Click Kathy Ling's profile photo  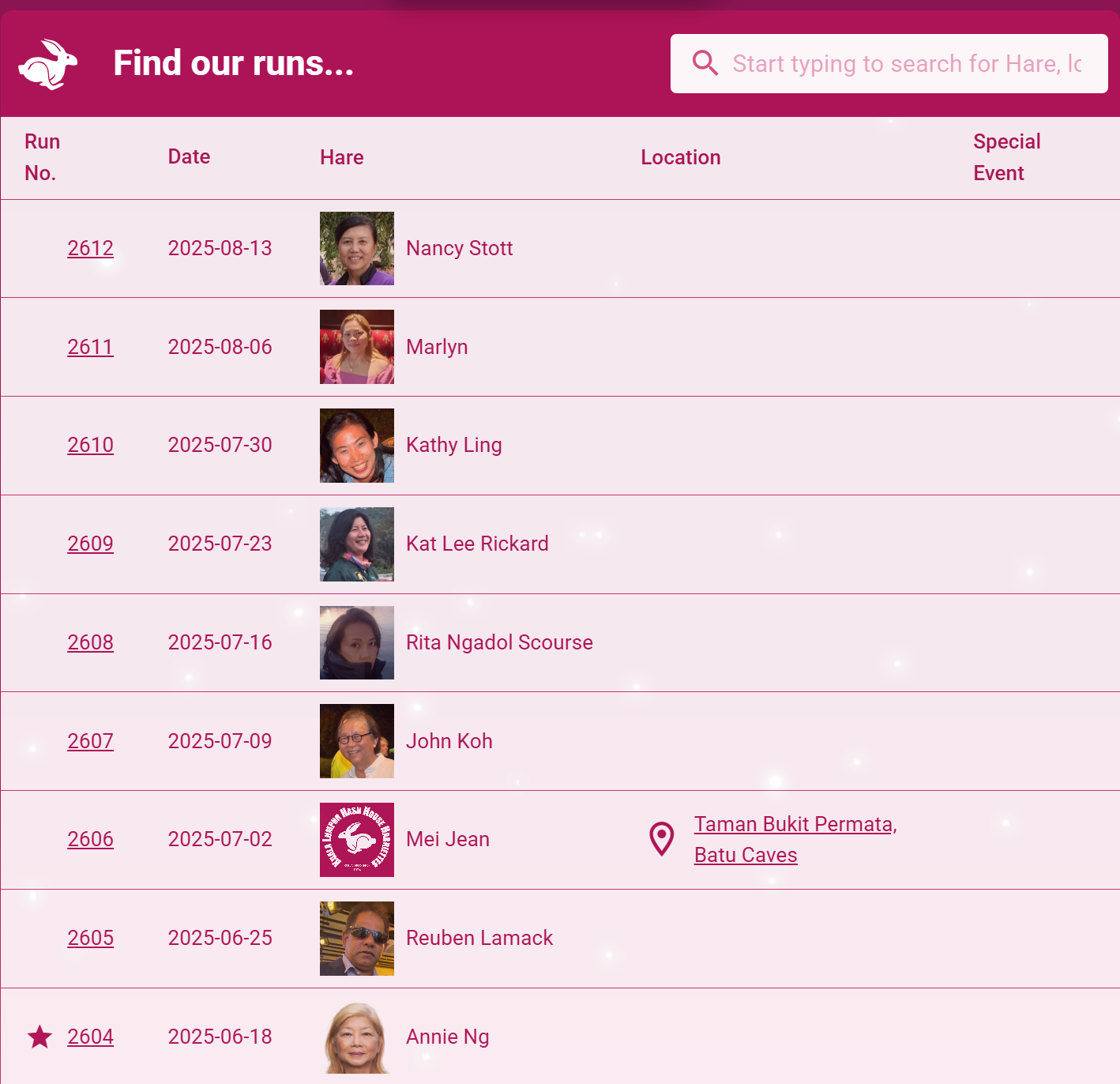pos(356,446)
